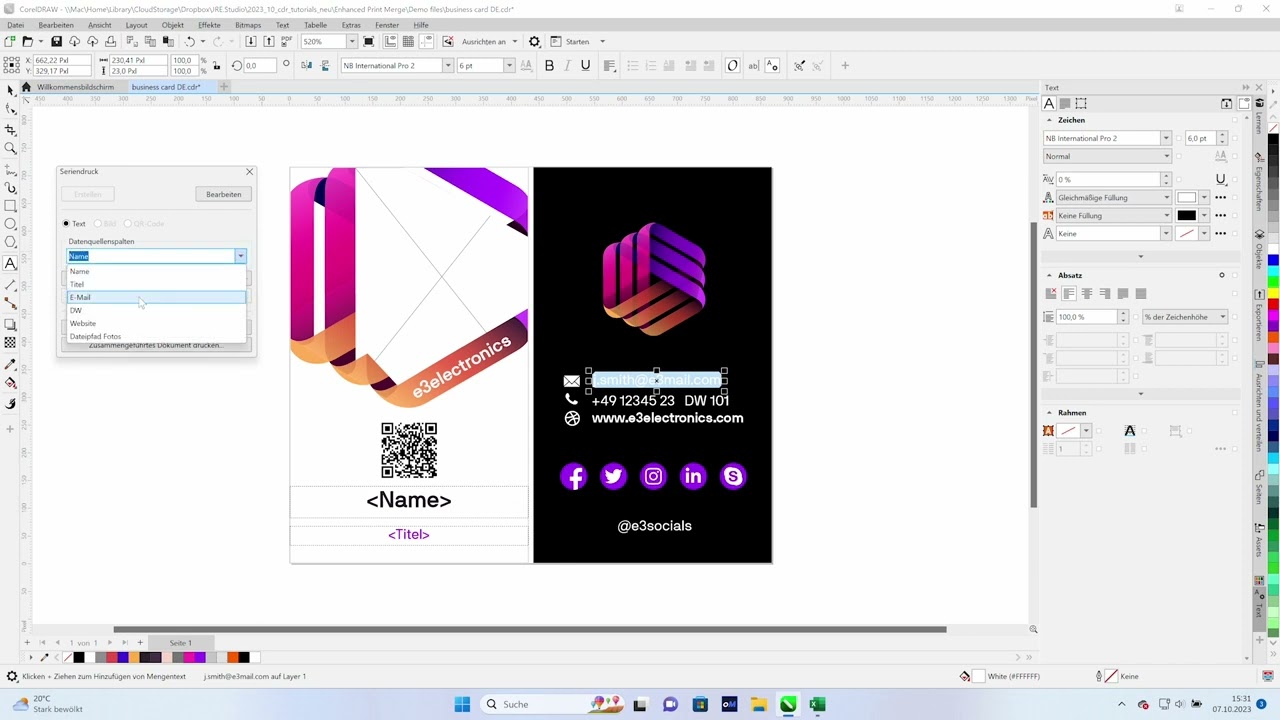This screenshot has width=1280, height=720.
Task: Choose Website in the dropdown list
Action: pyautogui.click(x=156, y=323)
